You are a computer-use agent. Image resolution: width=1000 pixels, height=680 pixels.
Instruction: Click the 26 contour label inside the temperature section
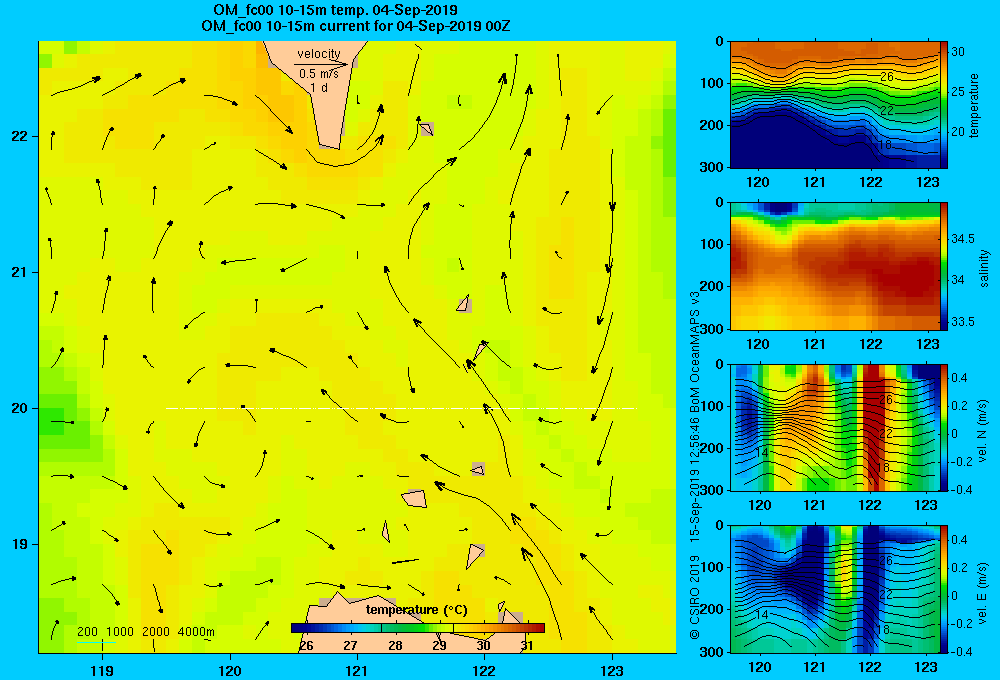(886, 77)
